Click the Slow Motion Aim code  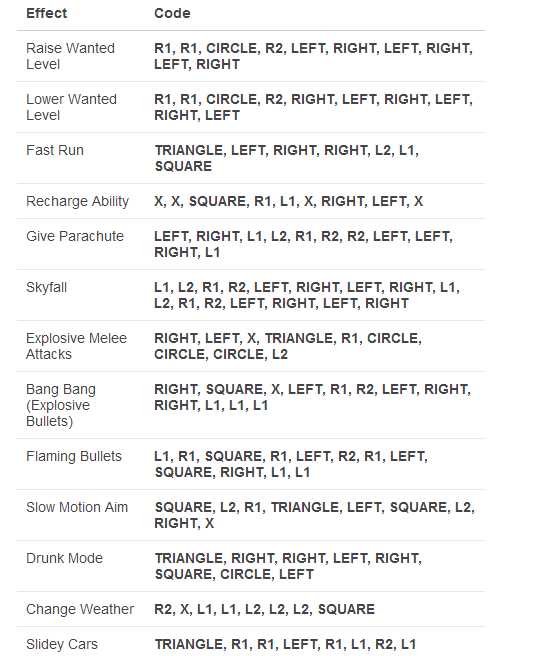coord(315,515)
